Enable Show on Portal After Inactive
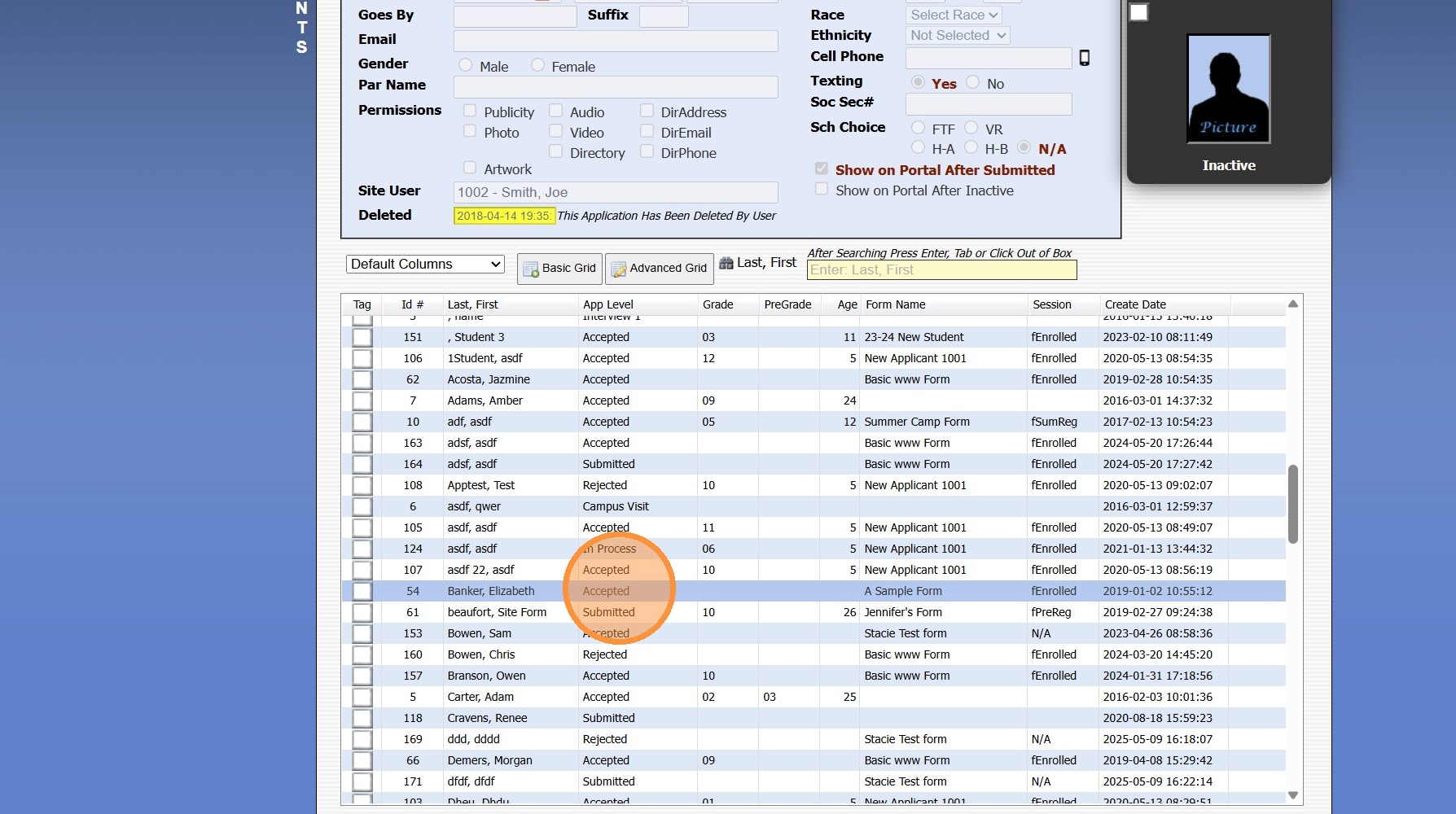The height and width of the screenshot is (814, 1456). (822, 190)
